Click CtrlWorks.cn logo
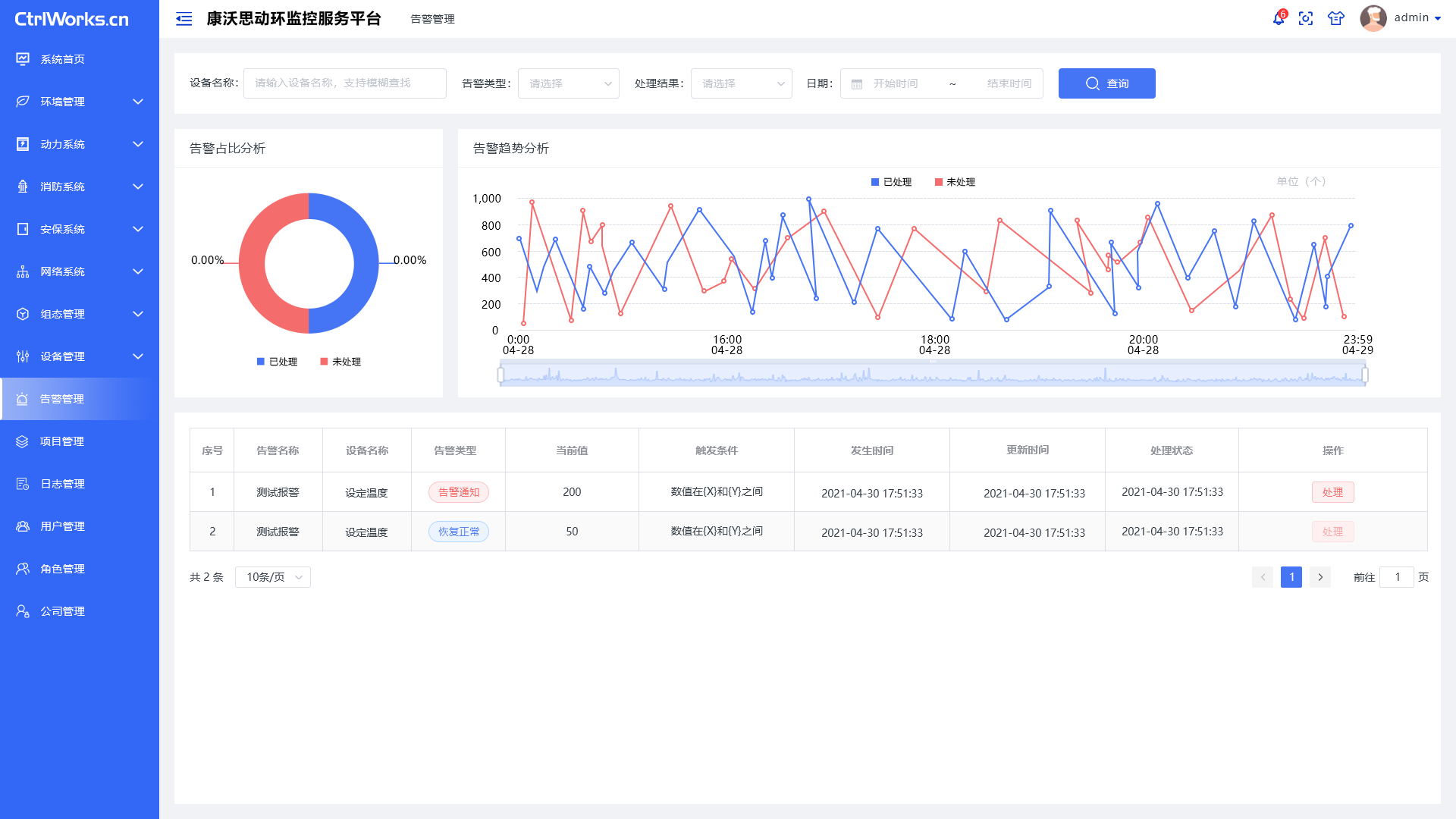 tap(72, 19)
